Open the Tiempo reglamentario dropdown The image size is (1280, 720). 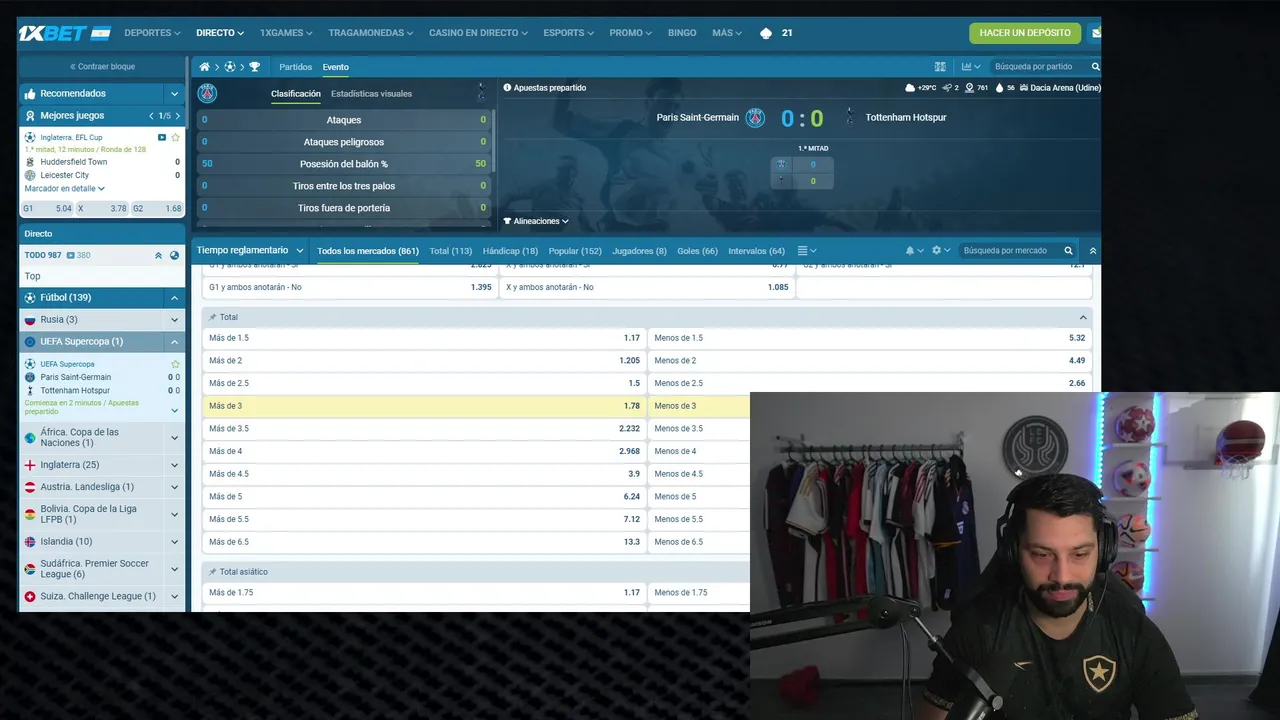(x=250, y=251)
